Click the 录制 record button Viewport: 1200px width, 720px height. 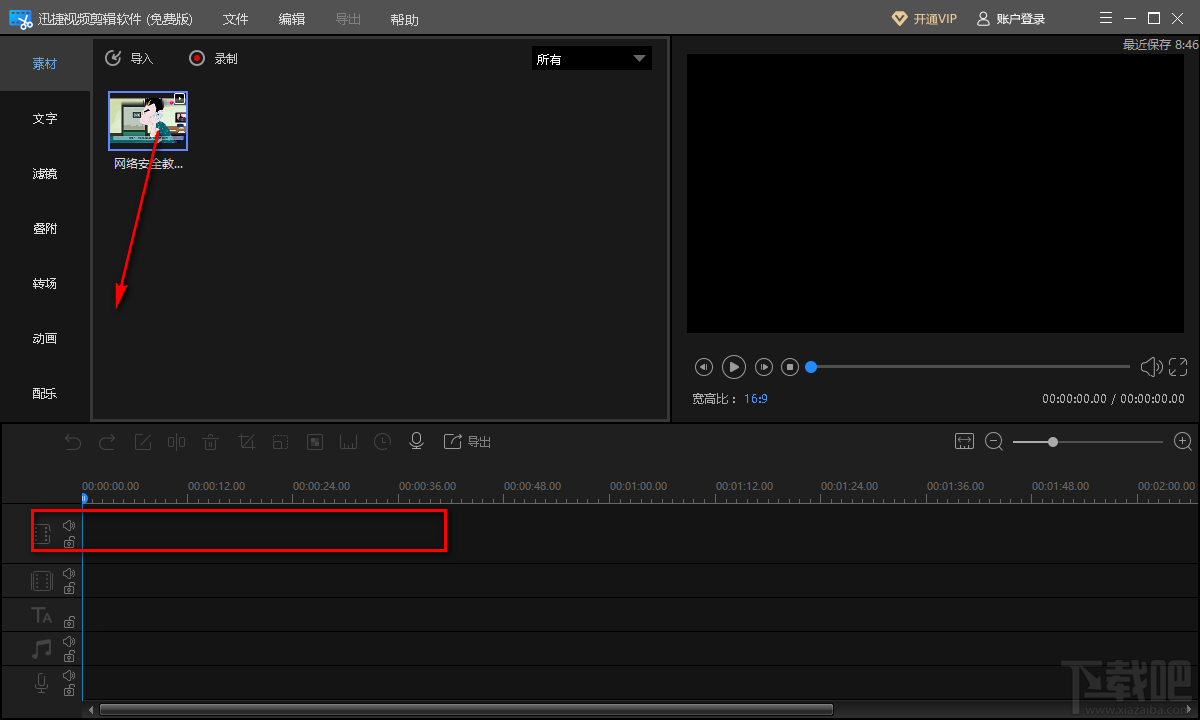point(213,59)
